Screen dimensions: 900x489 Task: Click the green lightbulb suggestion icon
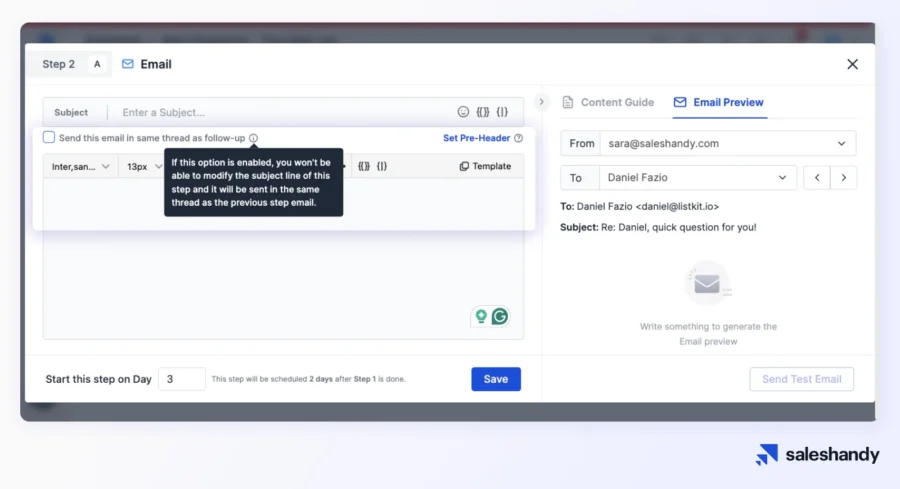click(x=481, y=317)
